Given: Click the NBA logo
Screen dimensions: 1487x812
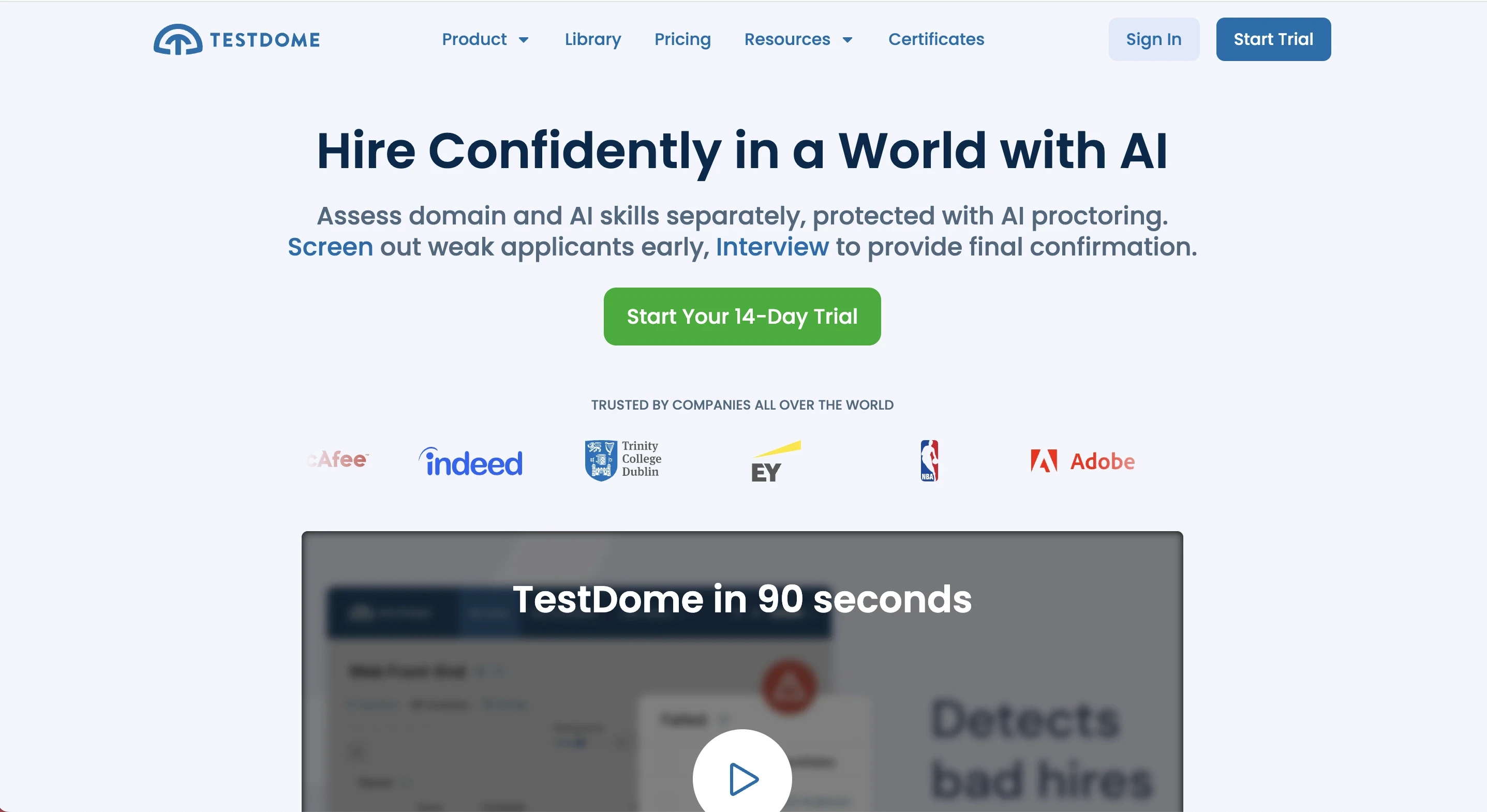Looking at the screenshot, I should tap(929, 460).
